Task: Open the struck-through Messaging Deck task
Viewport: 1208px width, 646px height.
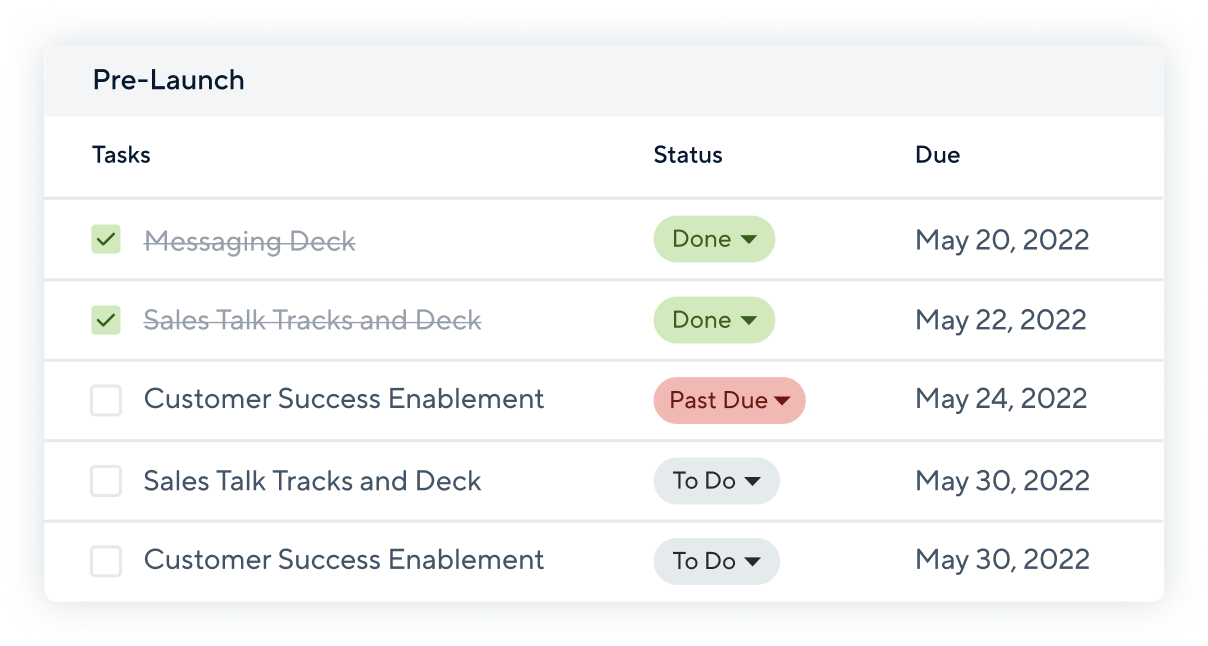Action: [x=250, y=241]
